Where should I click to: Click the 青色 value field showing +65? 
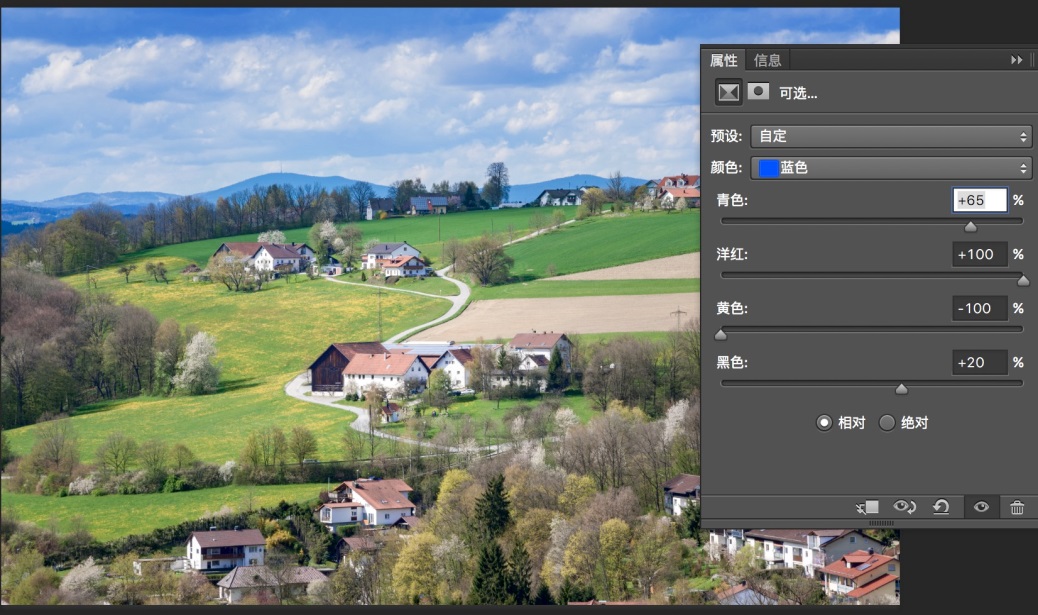click(979, 200)
